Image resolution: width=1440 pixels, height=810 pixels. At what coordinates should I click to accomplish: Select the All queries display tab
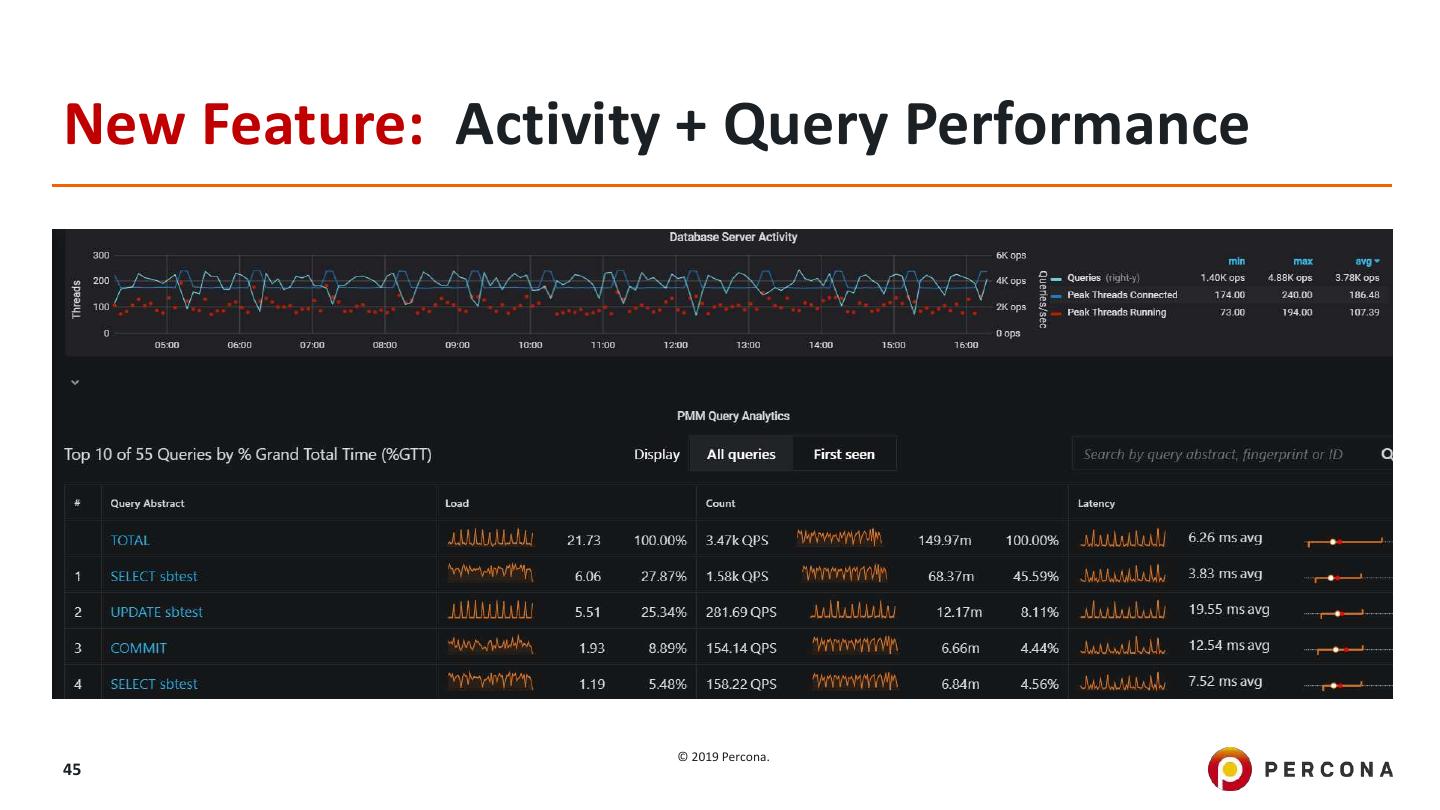point(741,454)
